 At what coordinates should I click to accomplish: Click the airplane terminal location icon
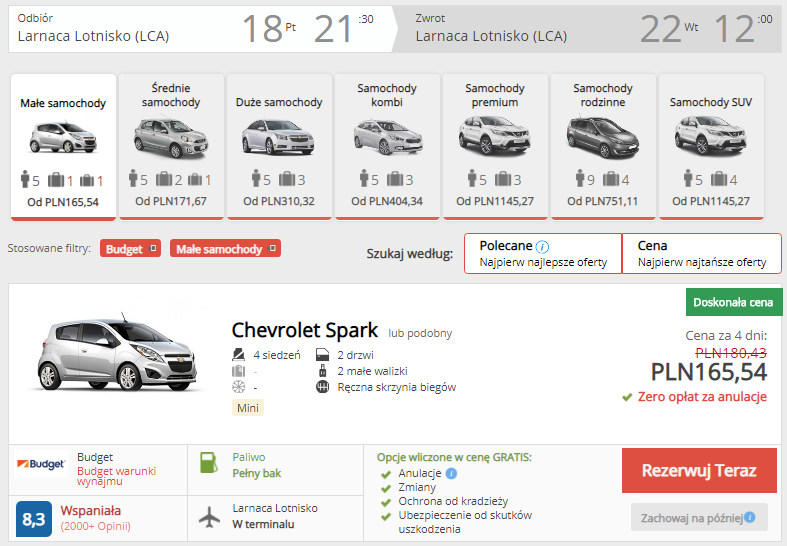pos(209,517)
